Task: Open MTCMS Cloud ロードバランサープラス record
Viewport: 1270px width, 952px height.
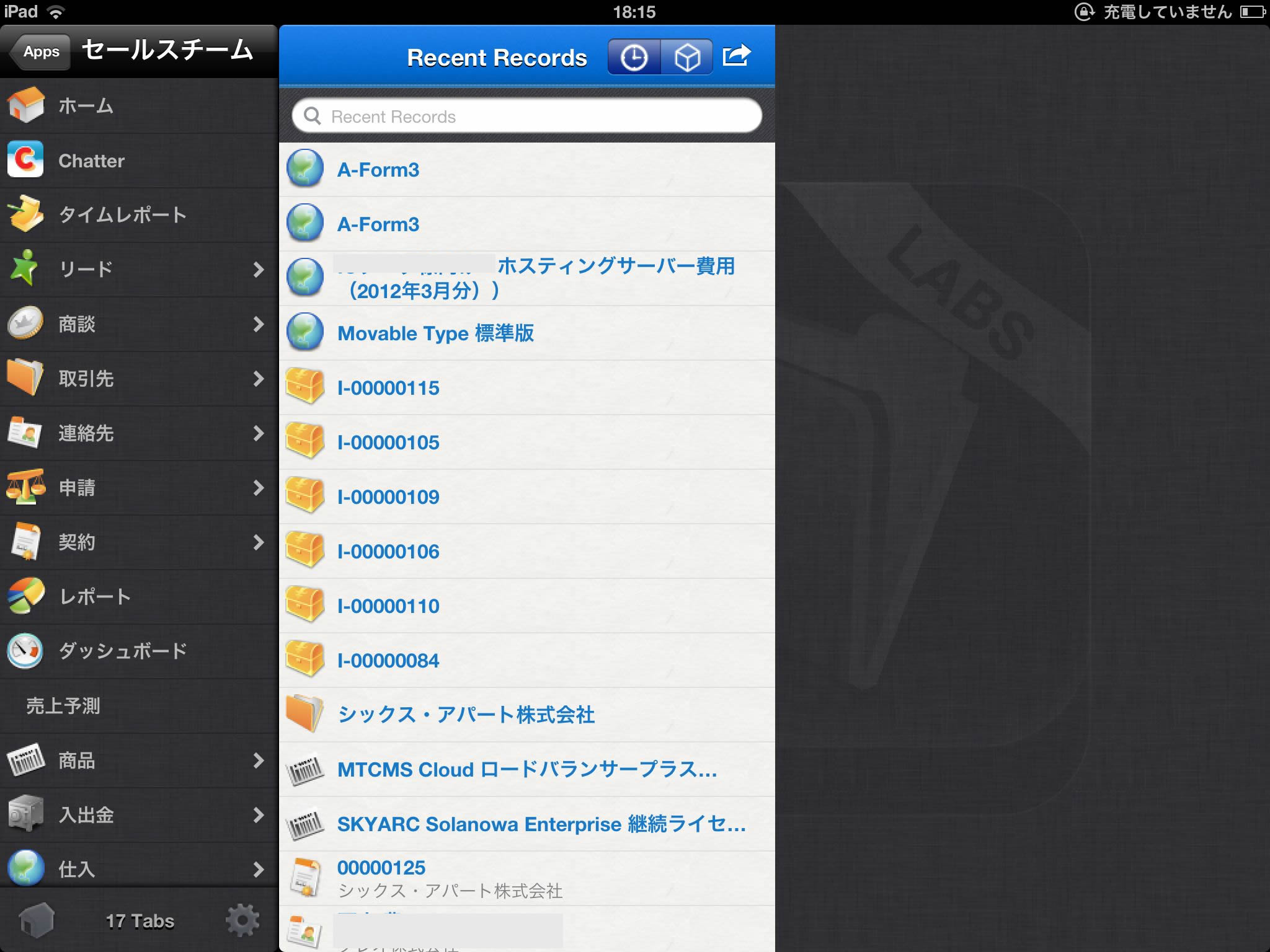Action: [x=527, y=769]
